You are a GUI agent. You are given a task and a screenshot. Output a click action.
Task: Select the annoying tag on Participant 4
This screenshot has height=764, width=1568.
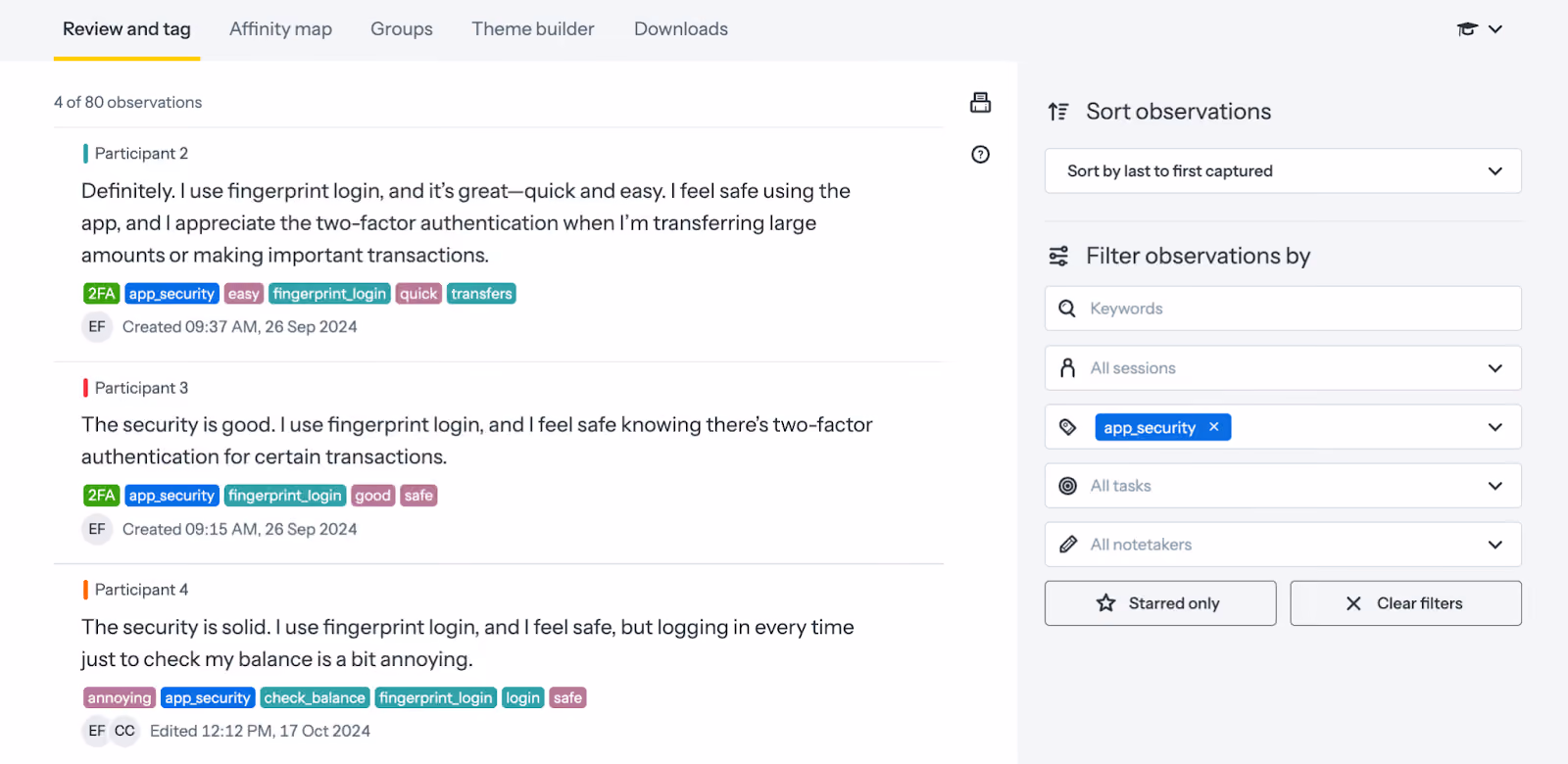119,698
